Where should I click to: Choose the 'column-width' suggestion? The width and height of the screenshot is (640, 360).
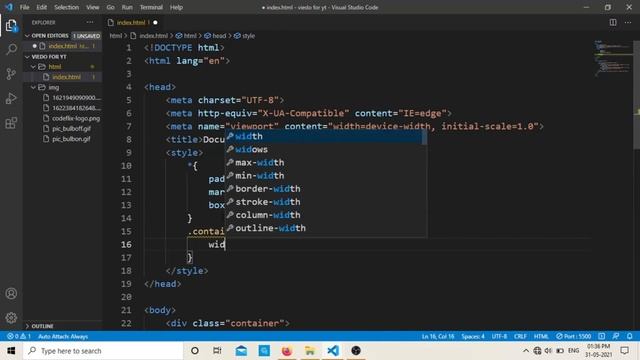pos(326,215)
